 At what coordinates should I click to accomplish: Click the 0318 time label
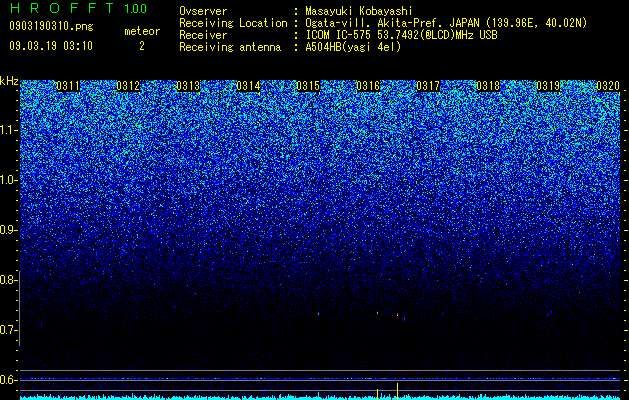(x=488, y=86)
